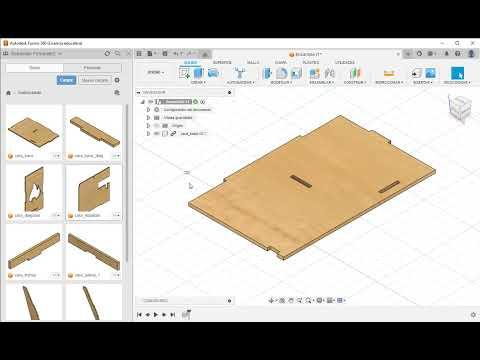Refresh the data panel

tap(107, 53)
